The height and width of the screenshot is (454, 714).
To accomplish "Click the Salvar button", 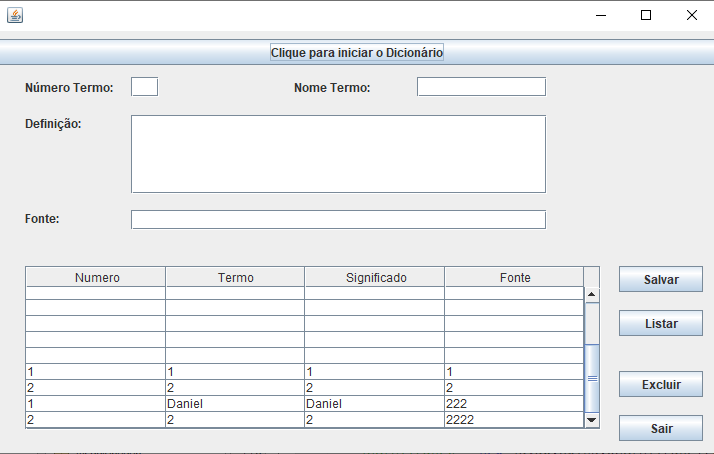I will [661, 279].
